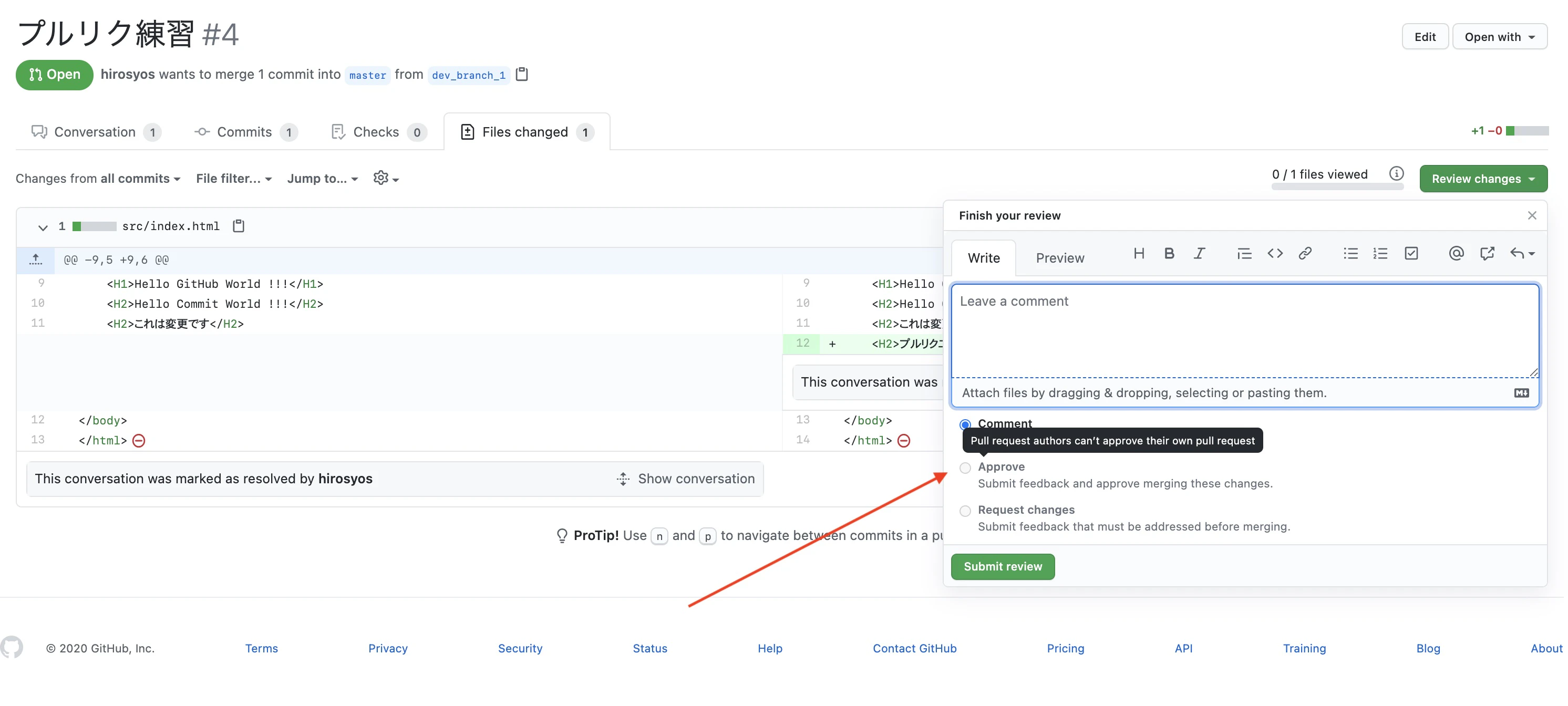Switch to the Checks tab
1568x706 pixels.
click(x=379, y=132)
